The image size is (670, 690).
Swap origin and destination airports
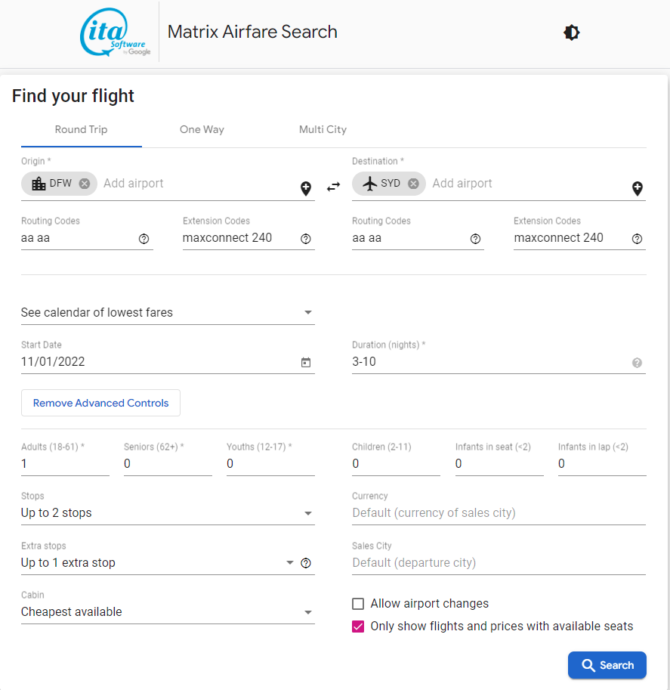pos(333,187)
